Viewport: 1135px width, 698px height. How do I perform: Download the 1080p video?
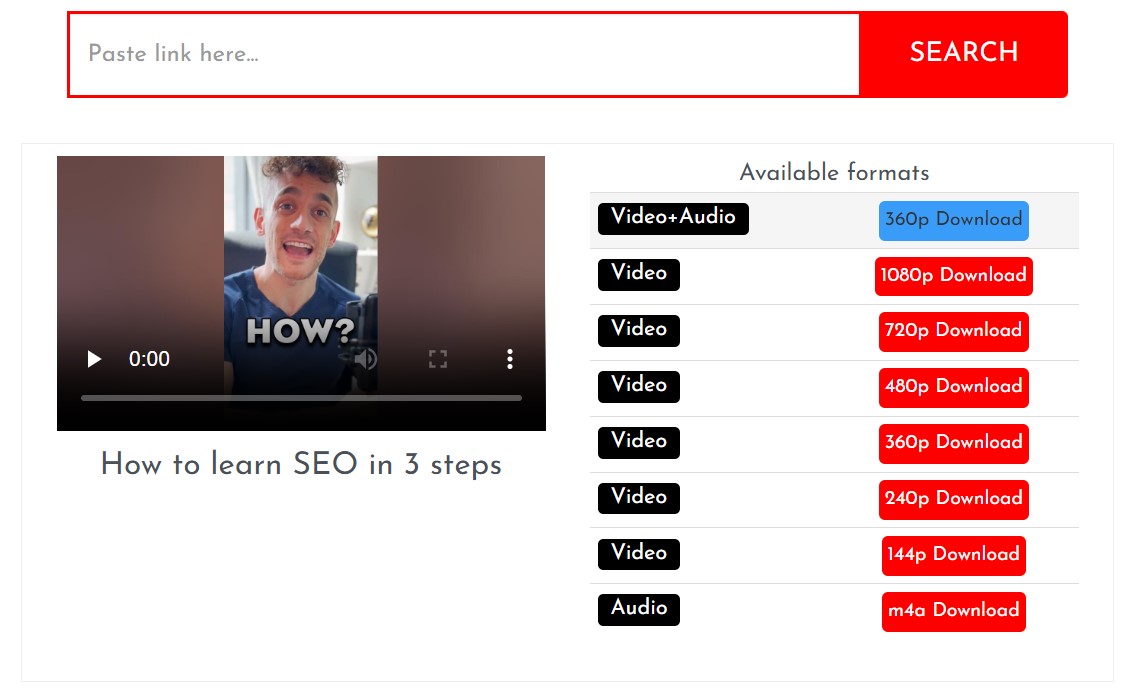point(953,275)
